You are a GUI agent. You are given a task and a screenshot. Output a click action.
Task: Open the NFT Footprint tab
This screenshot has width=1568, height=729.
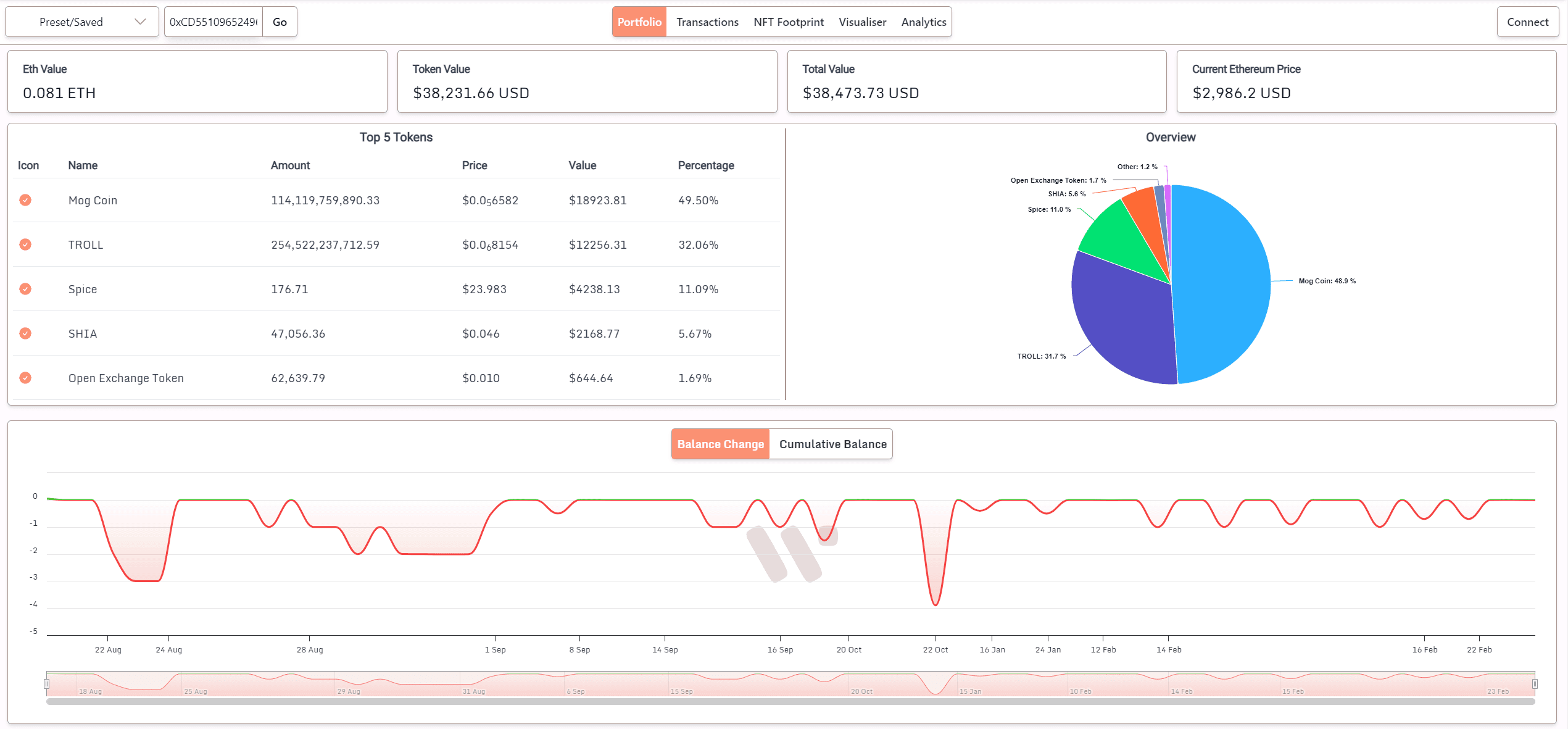(x=789, y=22)
